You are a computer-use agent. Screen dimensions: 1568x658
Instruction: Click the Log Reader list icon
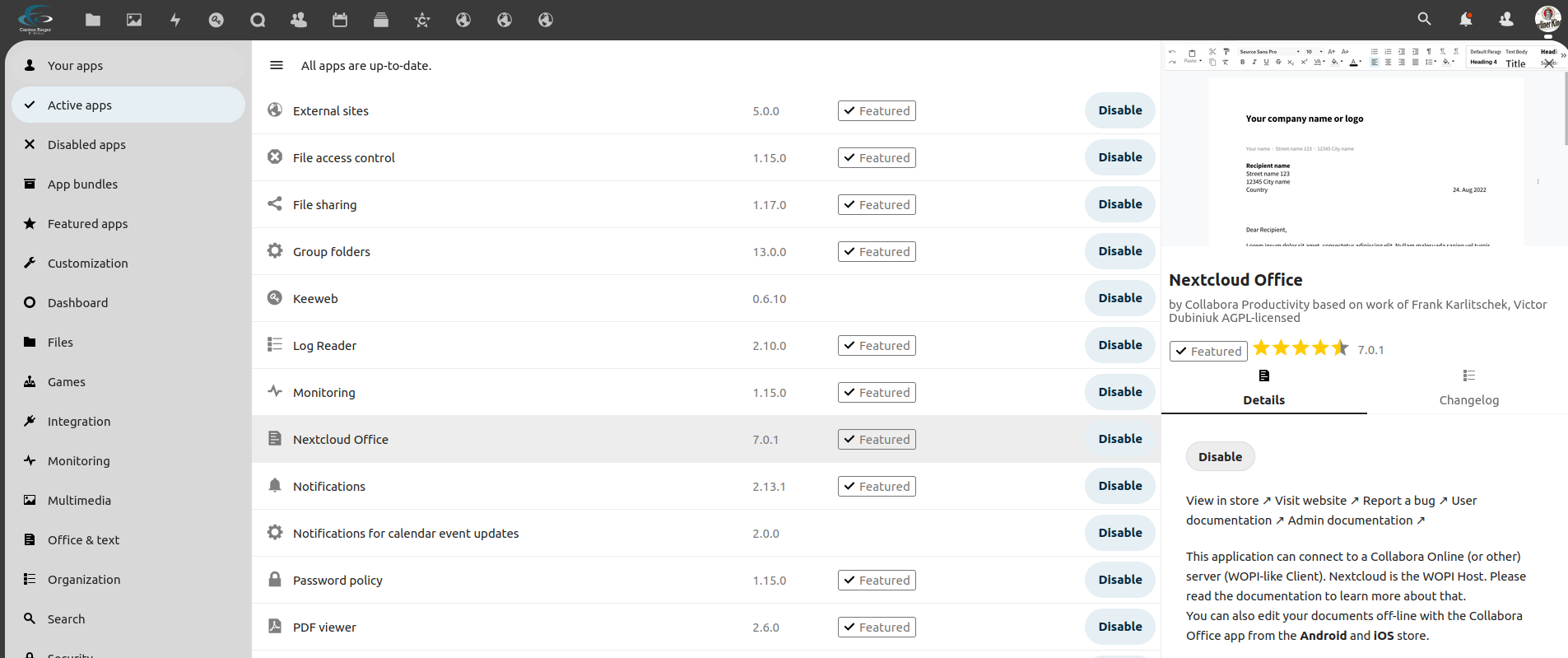275,344
